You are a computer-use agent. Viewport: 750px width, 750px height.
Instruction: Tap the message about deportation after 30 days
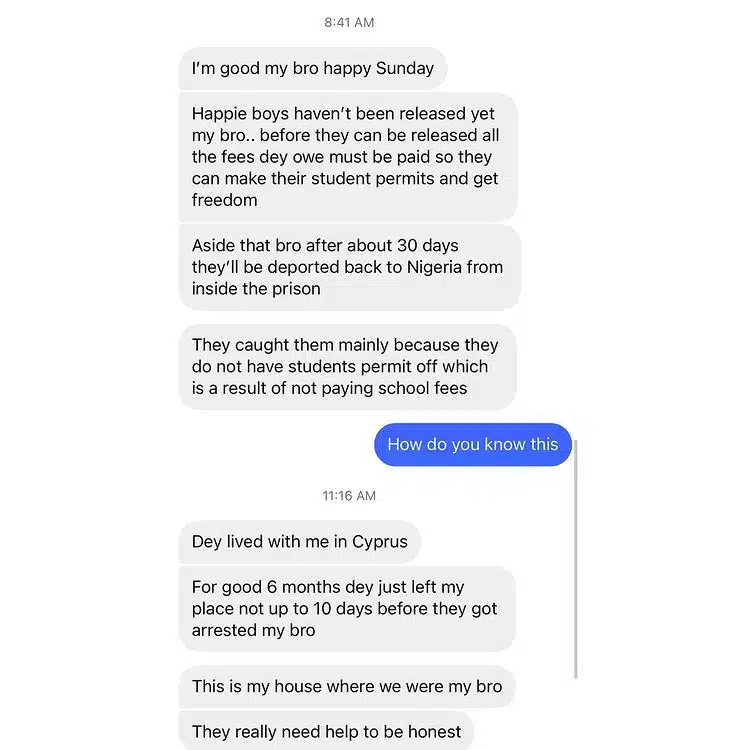[349, 267]
